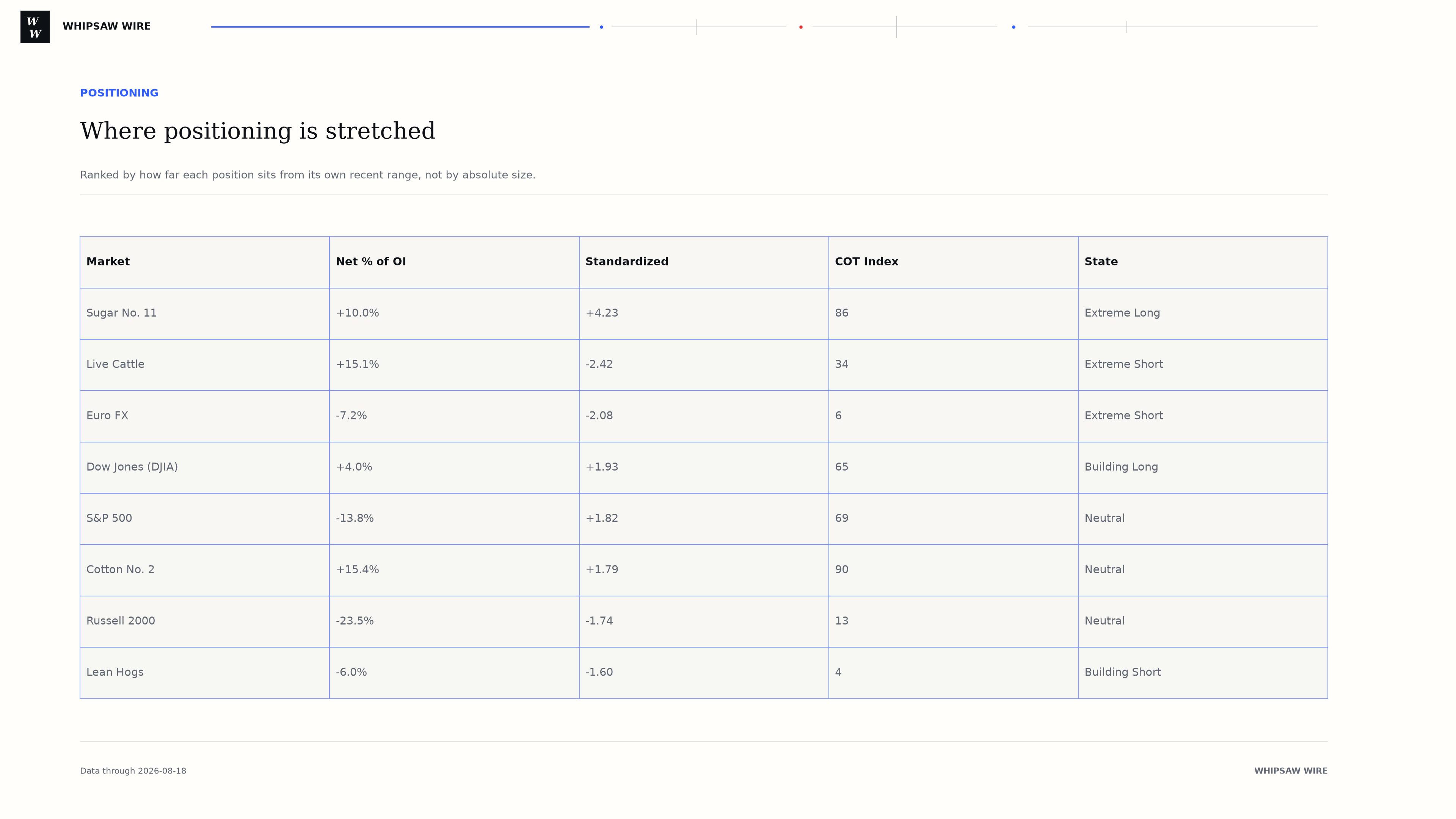Click the Extreme Long state cell

(1203, 314)
